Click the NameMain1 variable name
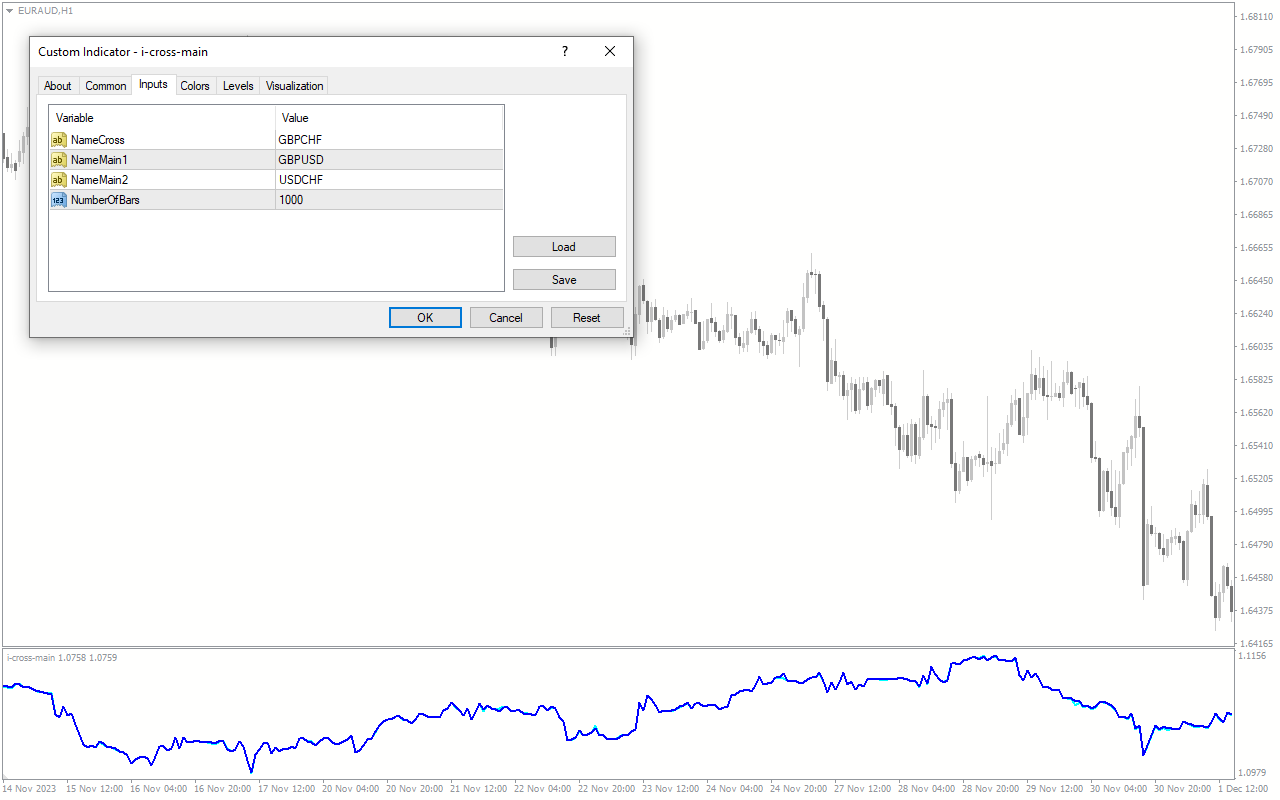Screen dimensions: 1280x800 pyautogui.click(x=100, y=160)
